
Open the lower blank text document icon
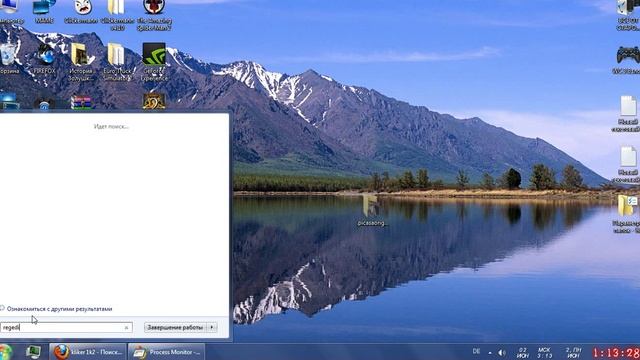(x=628, y=164)
